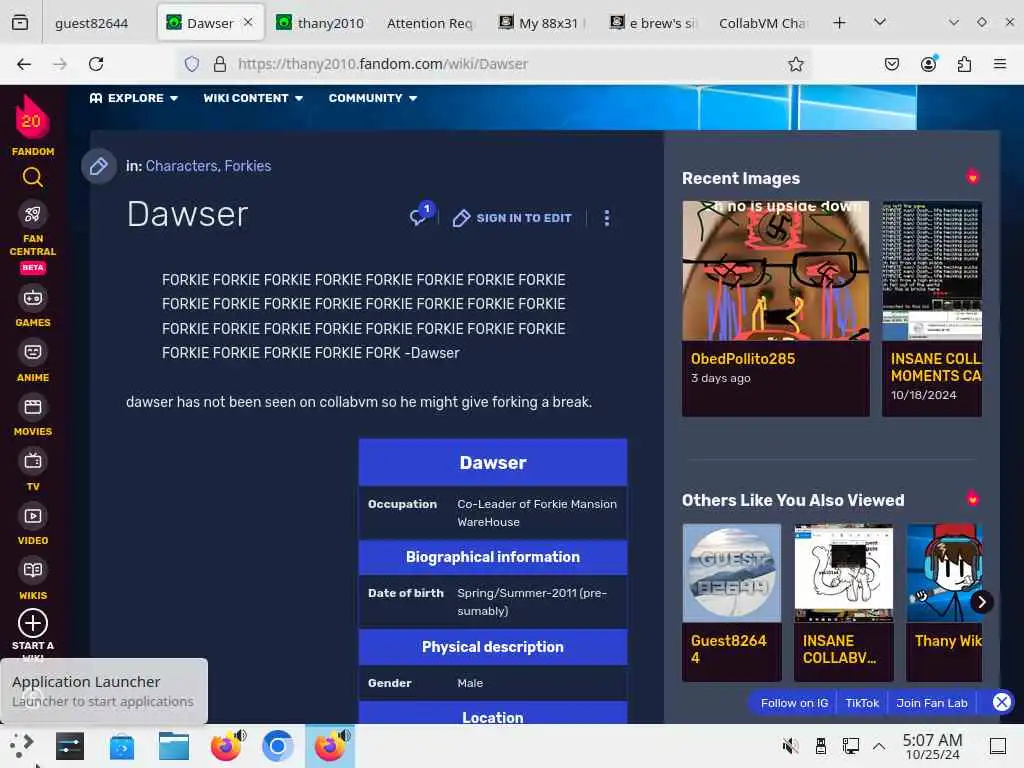Screen dimensions: 1024x768
Task: Open the Firefox hamburger menu
Action: pos(1000,64)
